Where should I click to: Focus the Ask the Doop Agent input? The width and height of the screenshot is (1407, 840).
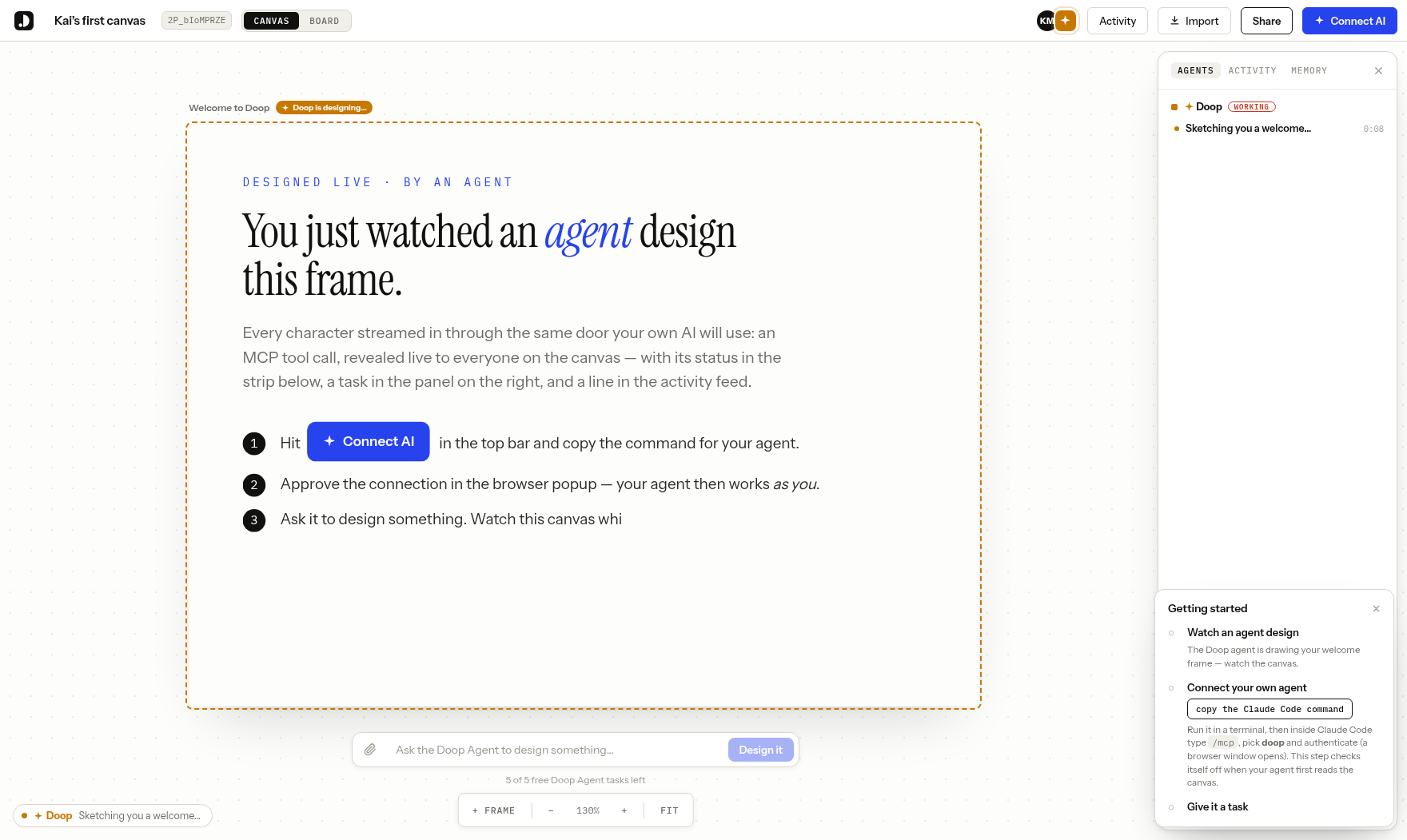(556, 750)
